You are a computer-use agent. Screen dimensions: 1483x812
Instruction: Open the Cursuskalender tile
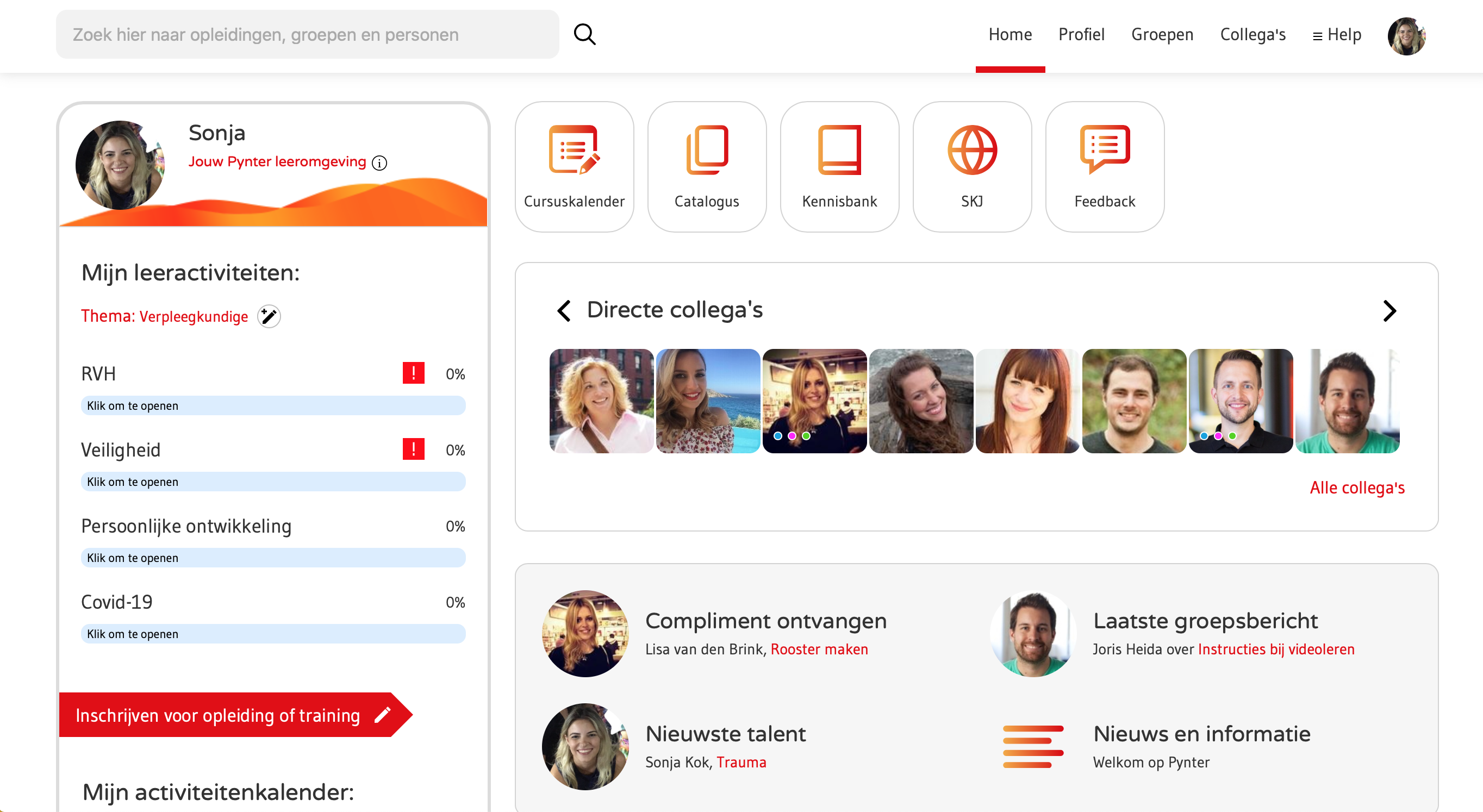[574, 167]
